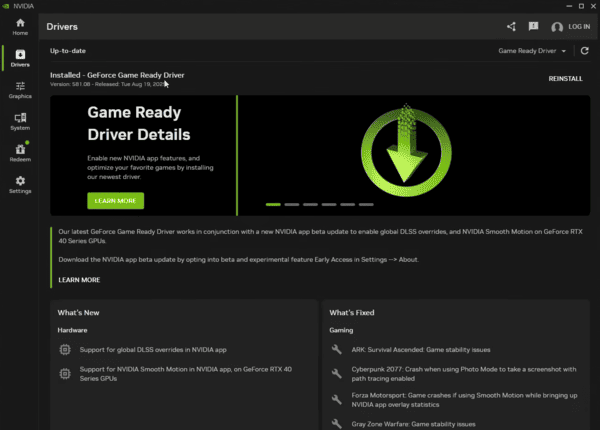
Task: Open LEARN MORE link below DLSS note
Action: [x=79, y=280]
